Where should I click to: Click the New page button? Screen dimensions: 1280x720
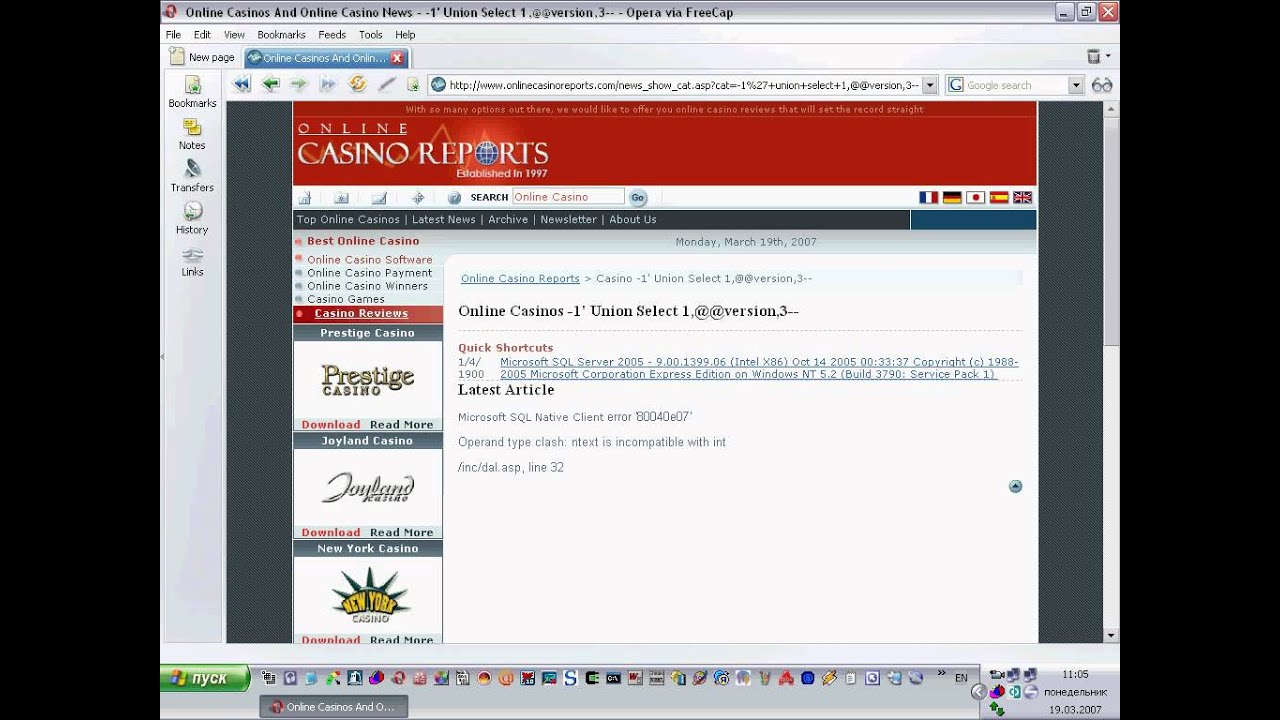pyautogui.click(x=202, y=57)
